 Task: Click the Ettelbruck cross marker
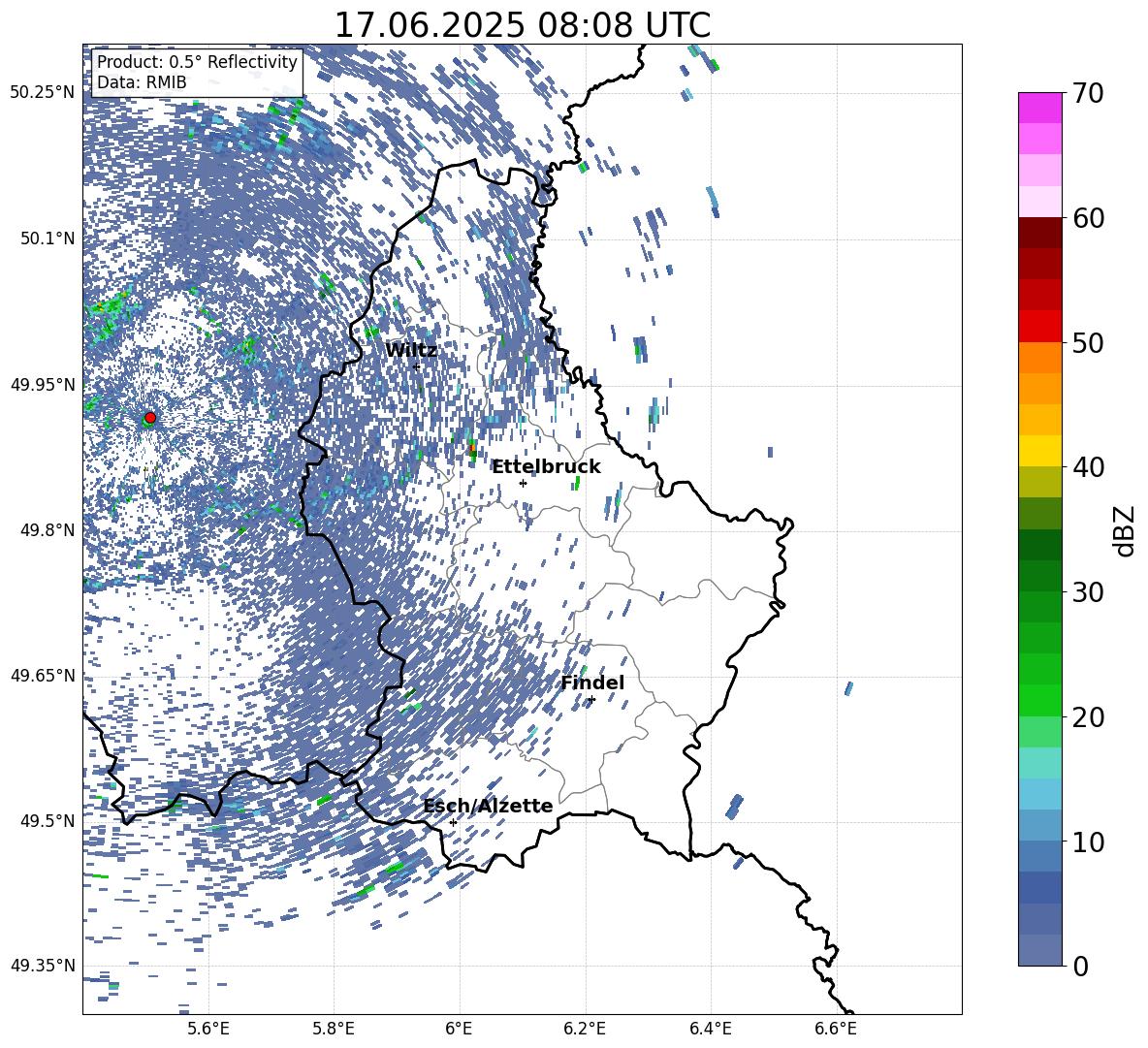523,483
